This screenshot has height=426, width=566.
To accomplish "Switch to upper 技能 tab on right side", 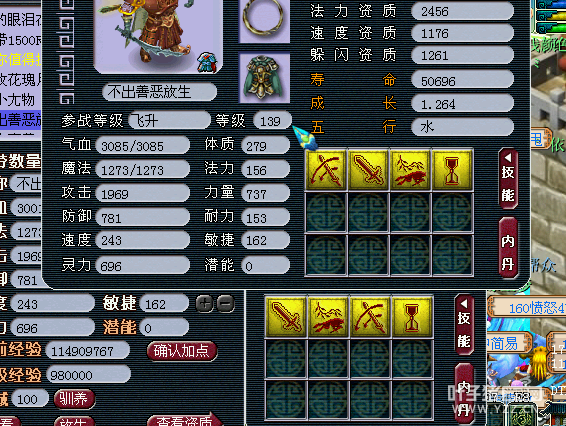I will coord(508,179).
